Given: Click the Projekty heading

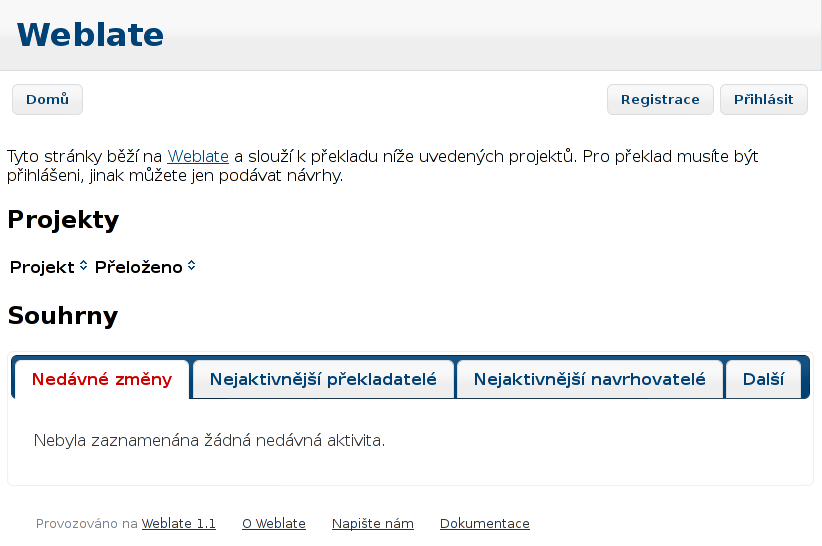Looking at the screenshot, I should [63, 220].
